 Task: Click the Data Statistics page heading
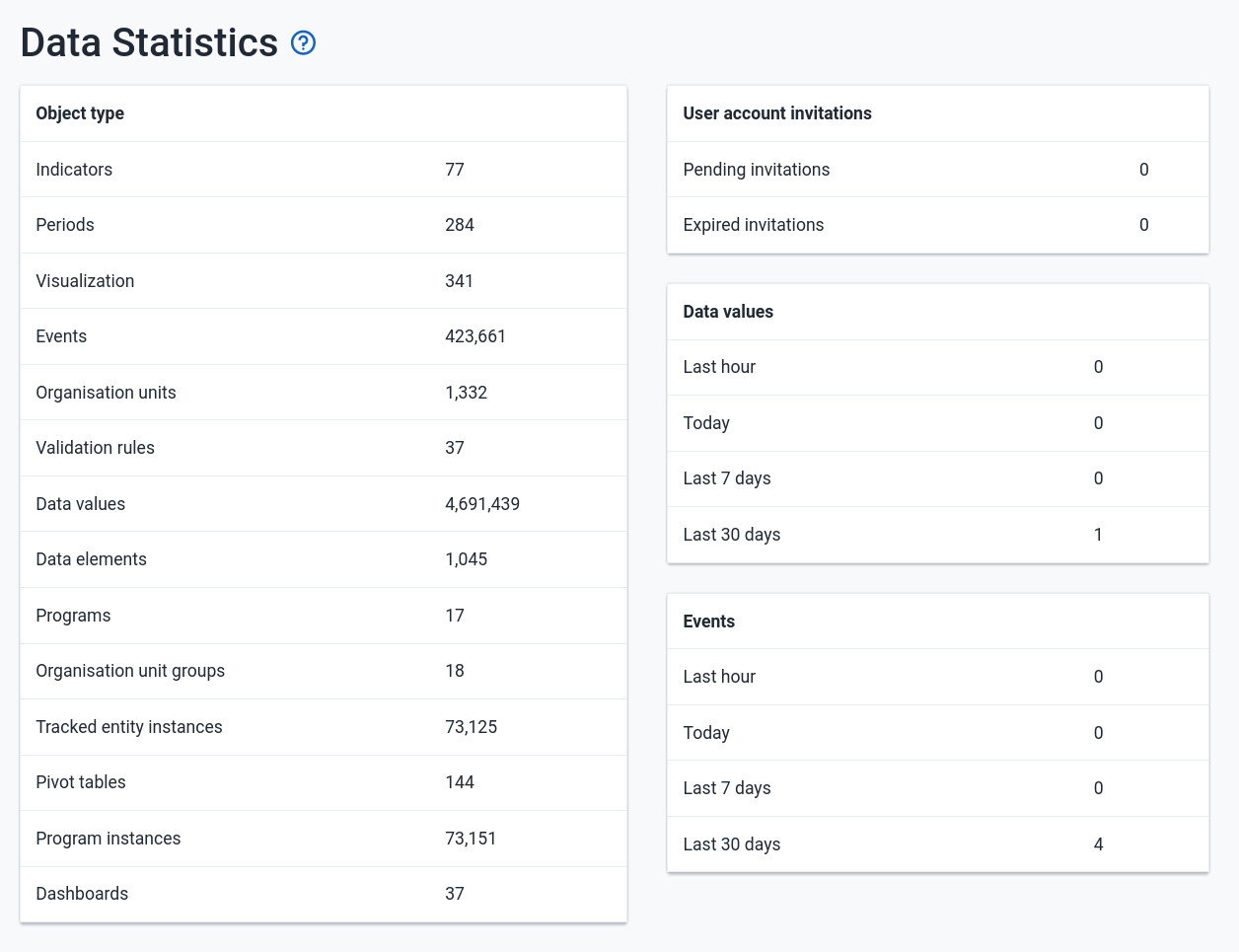pos(149,43)
